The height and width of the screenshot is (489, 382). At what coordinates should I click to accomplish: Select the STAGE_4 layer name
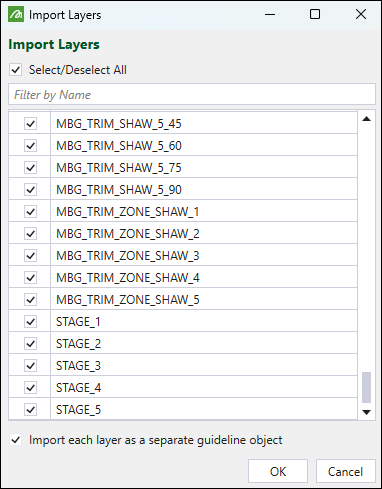[x=78, y=388]
